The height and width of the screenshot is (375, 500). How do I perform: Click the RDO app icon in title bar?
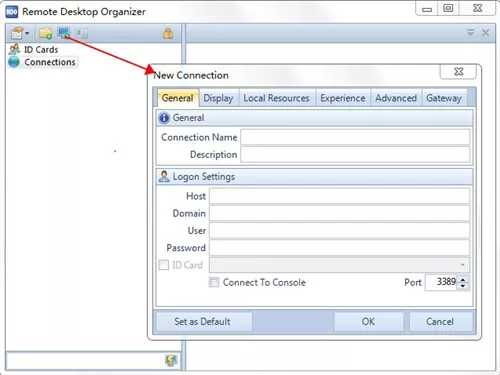tap(12, 12)
